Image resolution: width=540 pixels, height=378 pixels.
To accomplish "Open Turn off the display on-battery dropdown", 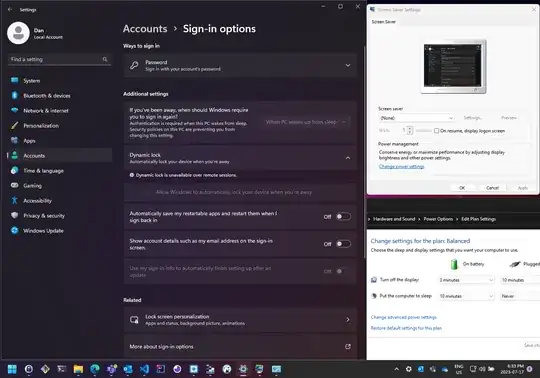I will (x=466, y=280).
